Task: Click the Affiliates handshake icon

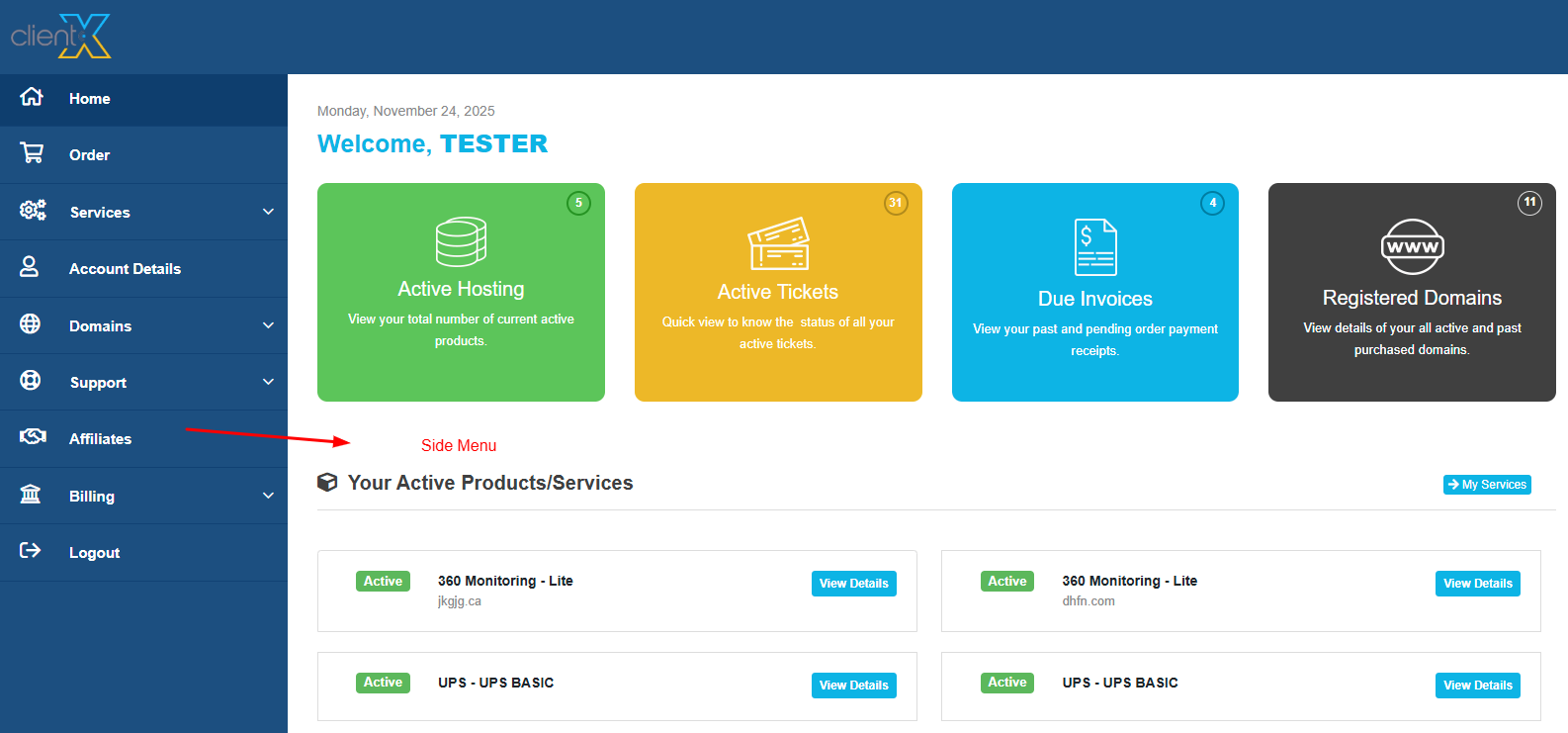Action: 33,437
